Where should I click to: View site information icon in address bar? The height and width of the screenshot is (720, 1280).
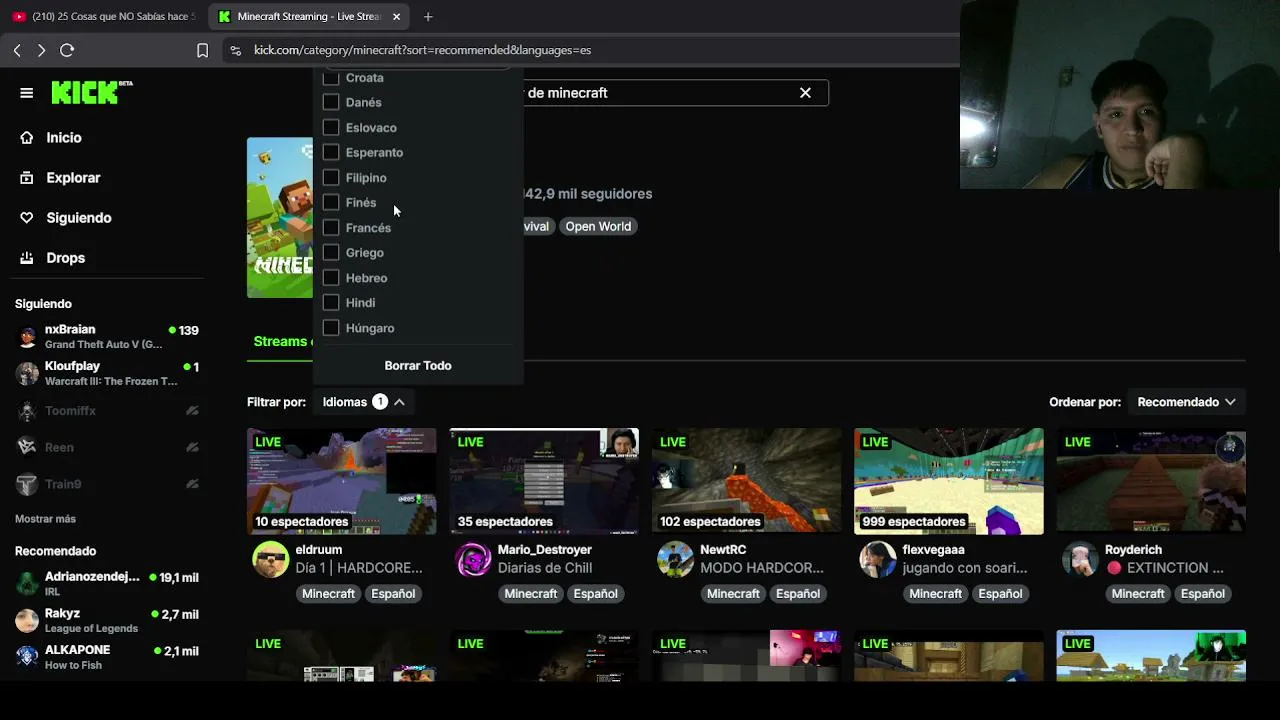[235, 50]
